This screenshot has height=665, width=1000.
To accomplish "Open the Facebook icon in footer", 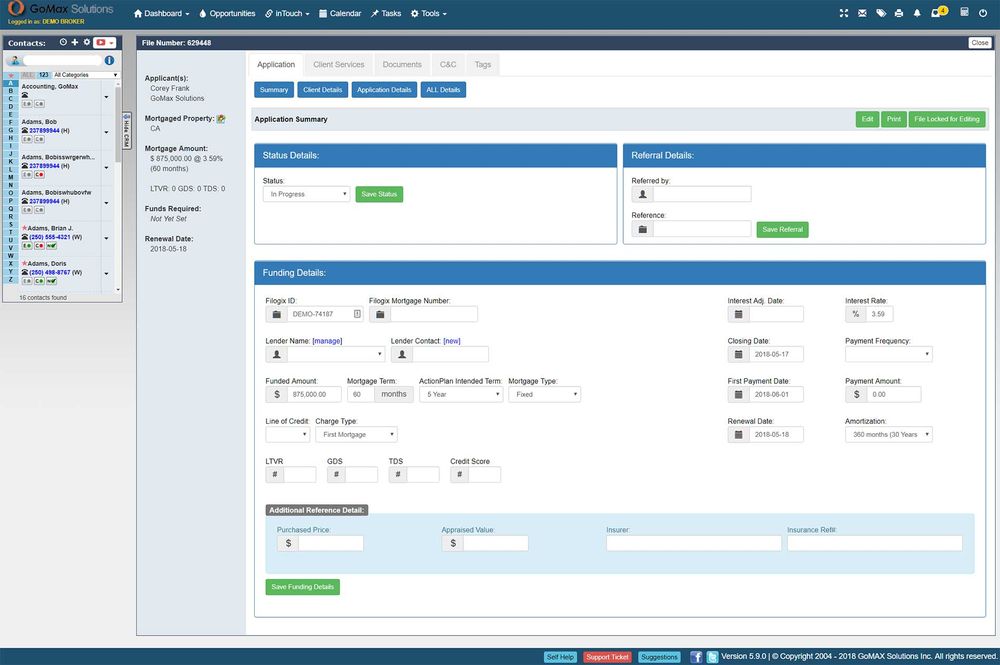I will point(696,657).
